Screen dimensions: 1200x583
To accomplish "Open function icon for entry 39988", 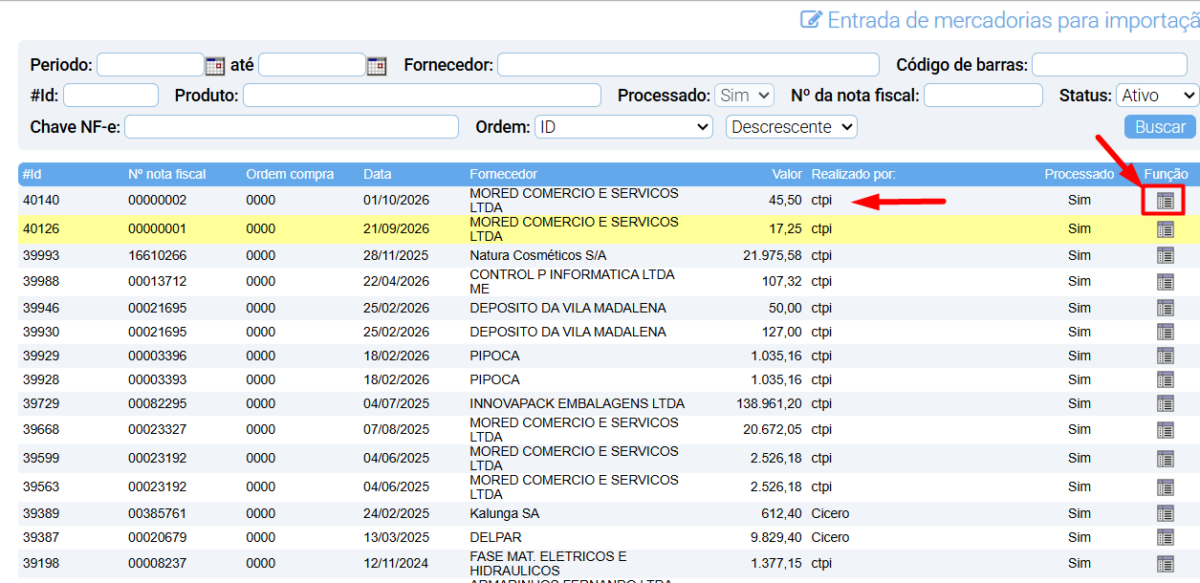I will coord(1165,282).
